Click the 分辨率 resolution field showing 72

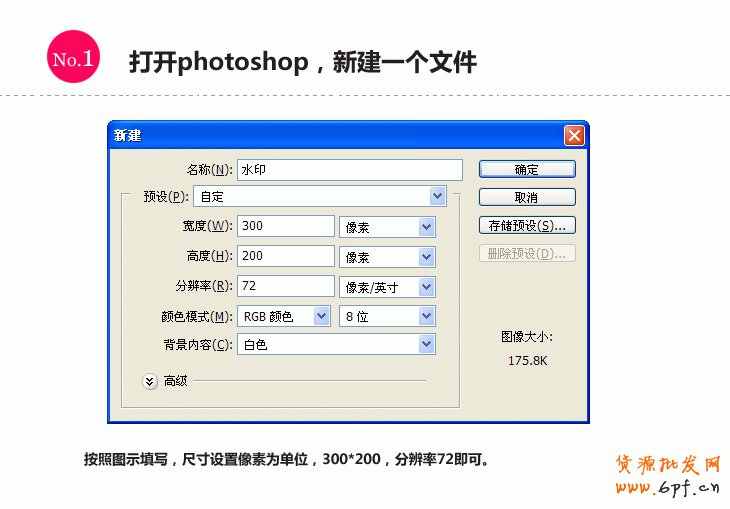(285, 286)
